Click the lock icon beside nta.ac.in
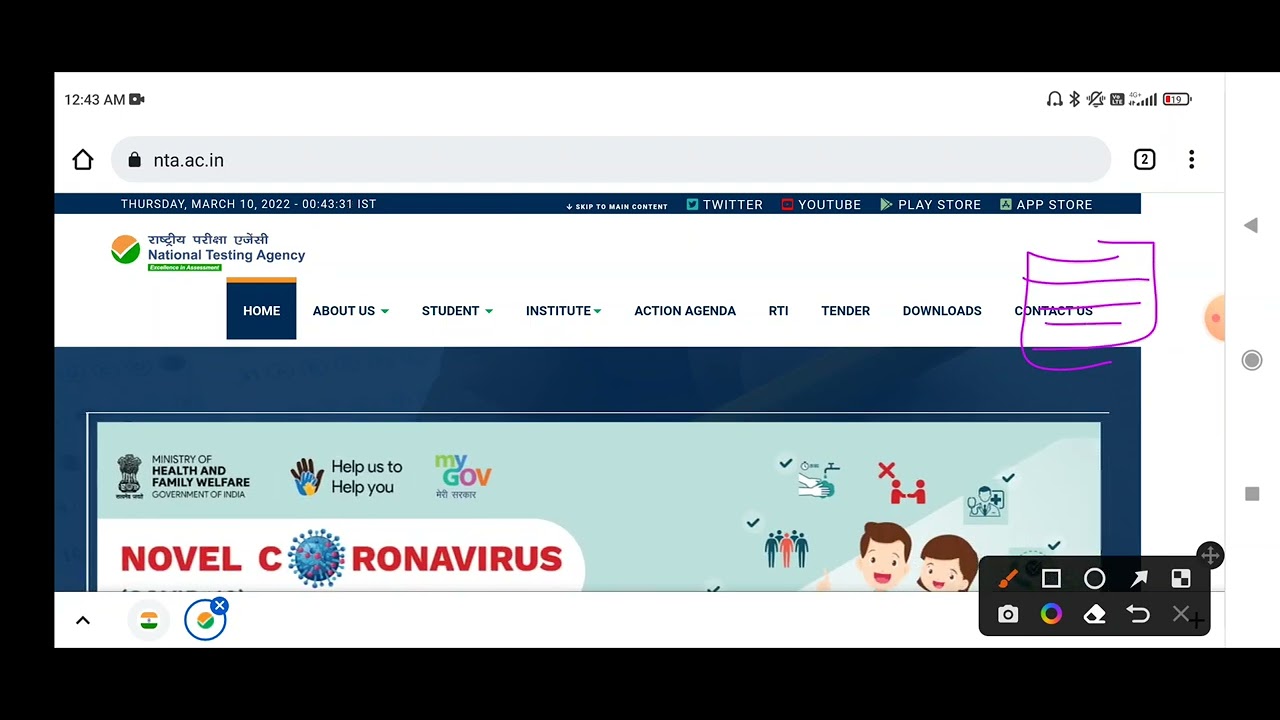This screenshot has height=720, width=1280. coord(135,160)
